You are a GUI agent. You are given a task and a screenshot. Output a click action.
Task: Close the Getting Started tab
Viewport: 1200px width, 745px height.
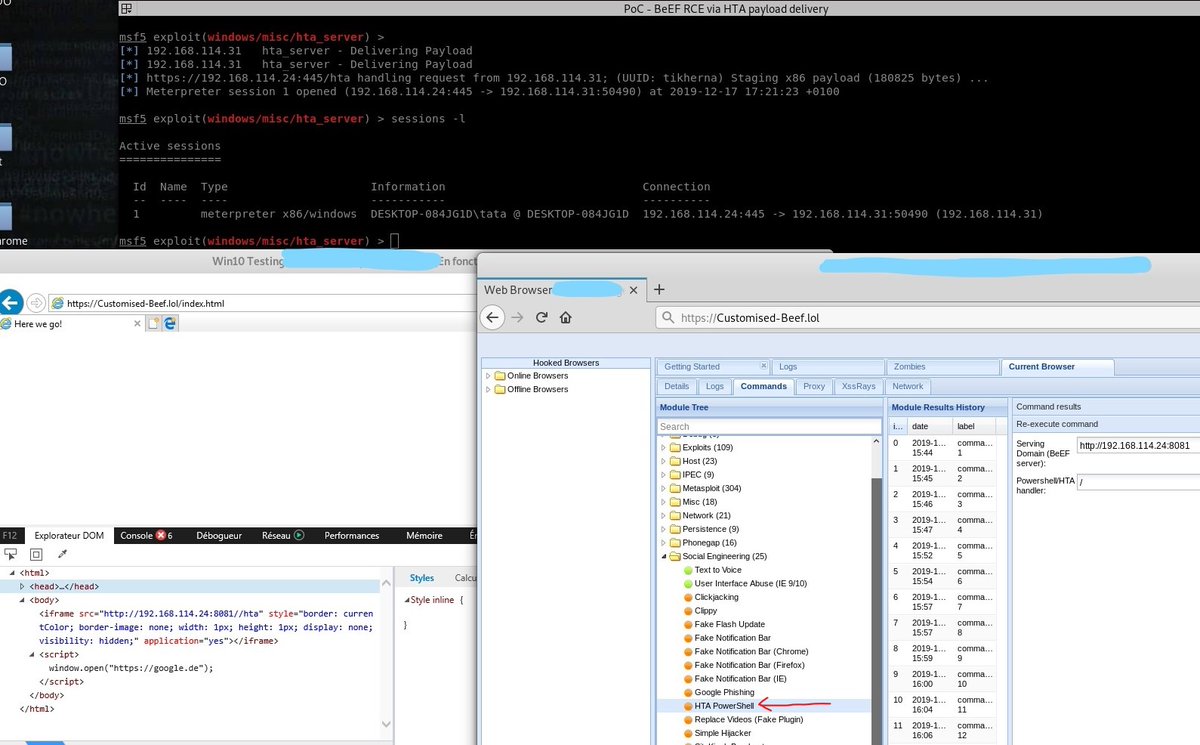click(764, 366)
